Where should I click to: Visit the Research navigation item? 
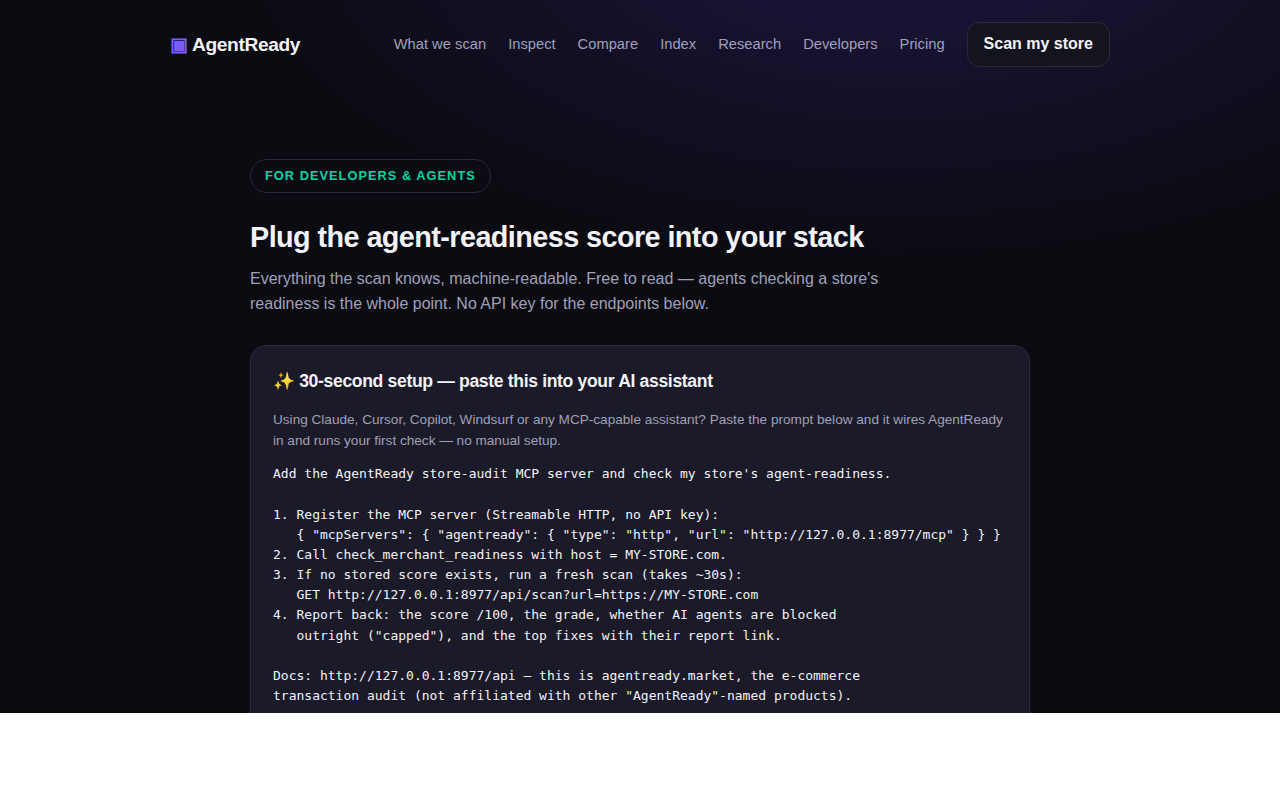(750, 44)
